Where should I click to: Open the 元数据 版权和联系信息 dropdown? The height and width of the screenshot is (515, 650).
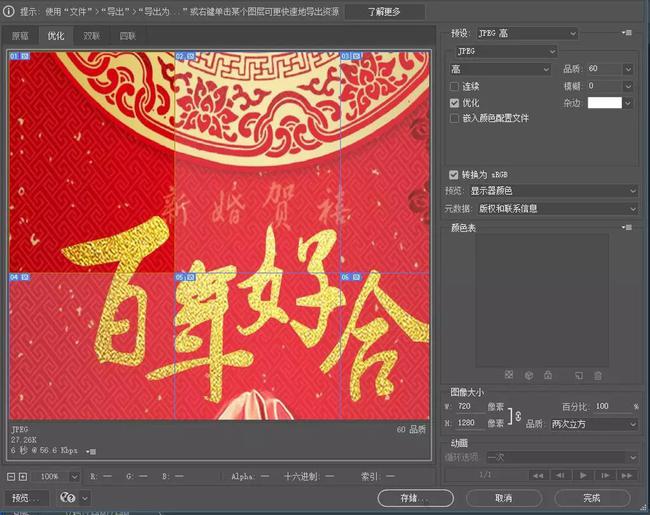[x=557, y=209]
